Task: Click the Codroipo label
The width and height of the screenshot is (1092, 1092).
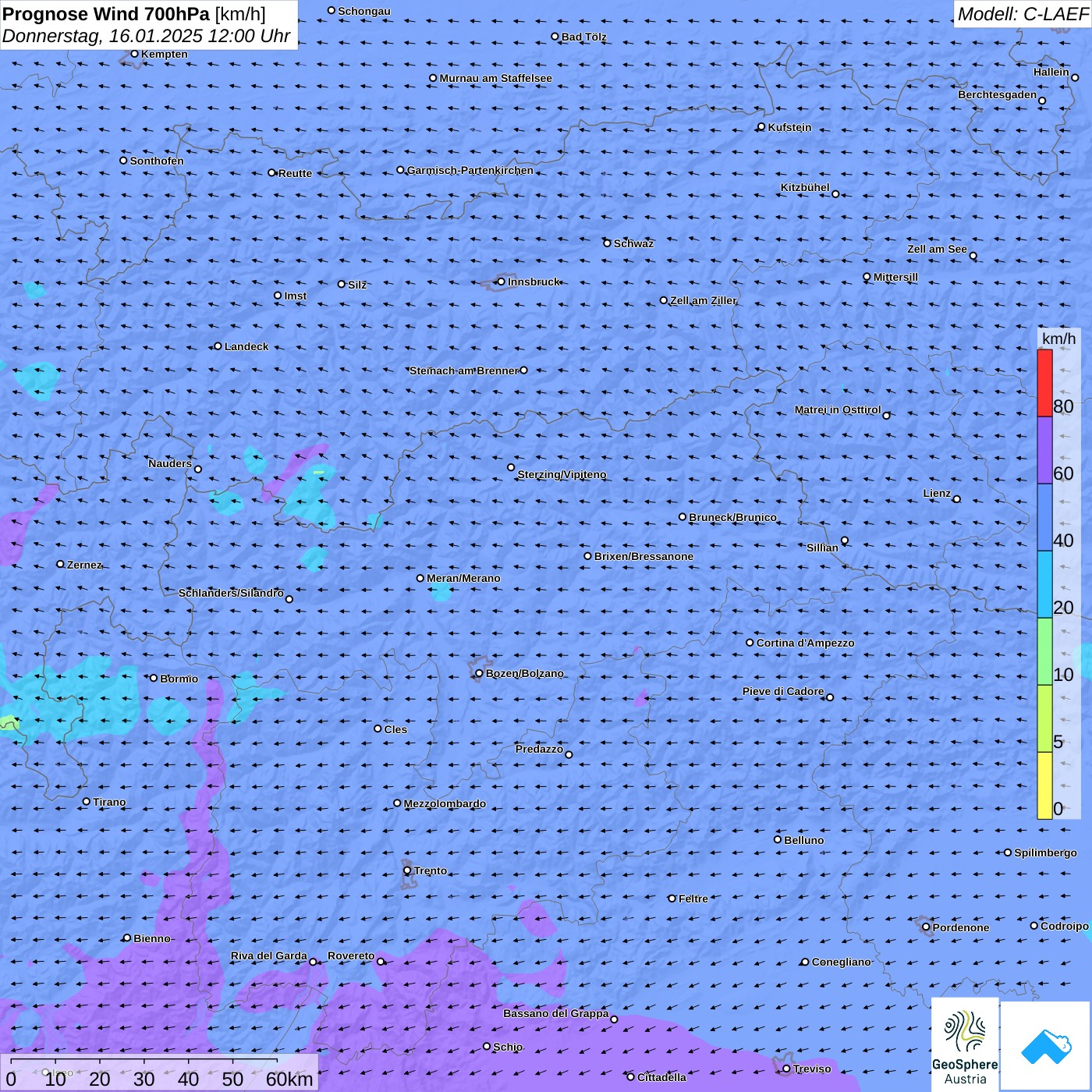Action: (1064, 926)
